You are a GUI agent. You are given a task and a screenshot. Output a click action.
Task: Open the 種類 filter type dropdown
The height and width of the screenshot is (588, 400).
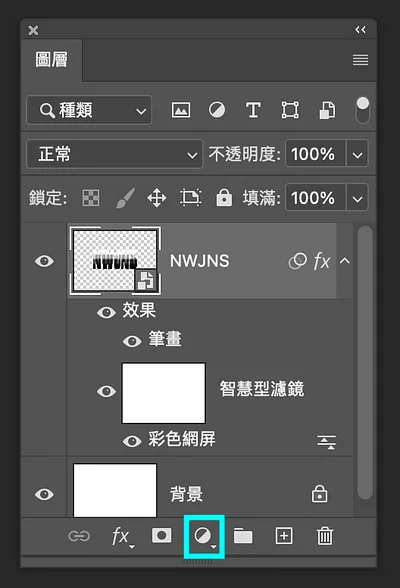(x=89, y=110)
